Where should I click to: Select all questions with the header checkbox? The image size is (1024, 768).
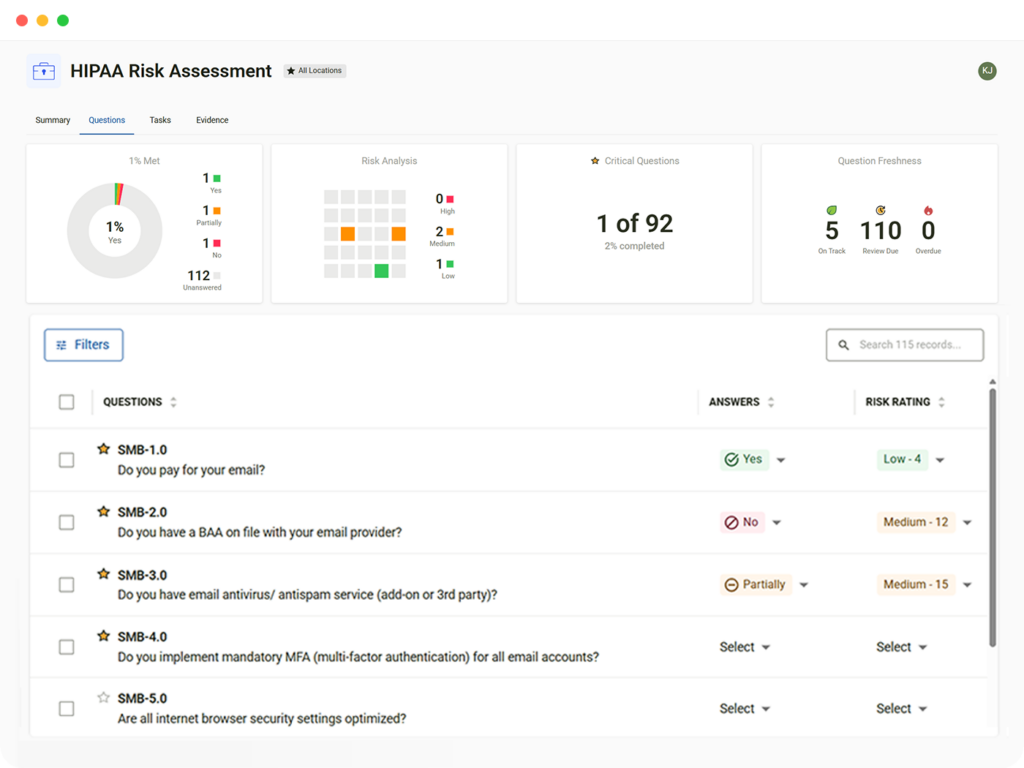67,402
